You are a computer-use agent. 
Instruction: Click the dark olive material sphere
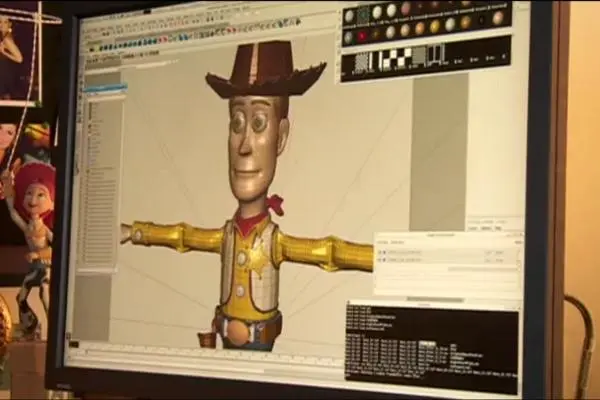pyautogui.click(x=376, y=34)
